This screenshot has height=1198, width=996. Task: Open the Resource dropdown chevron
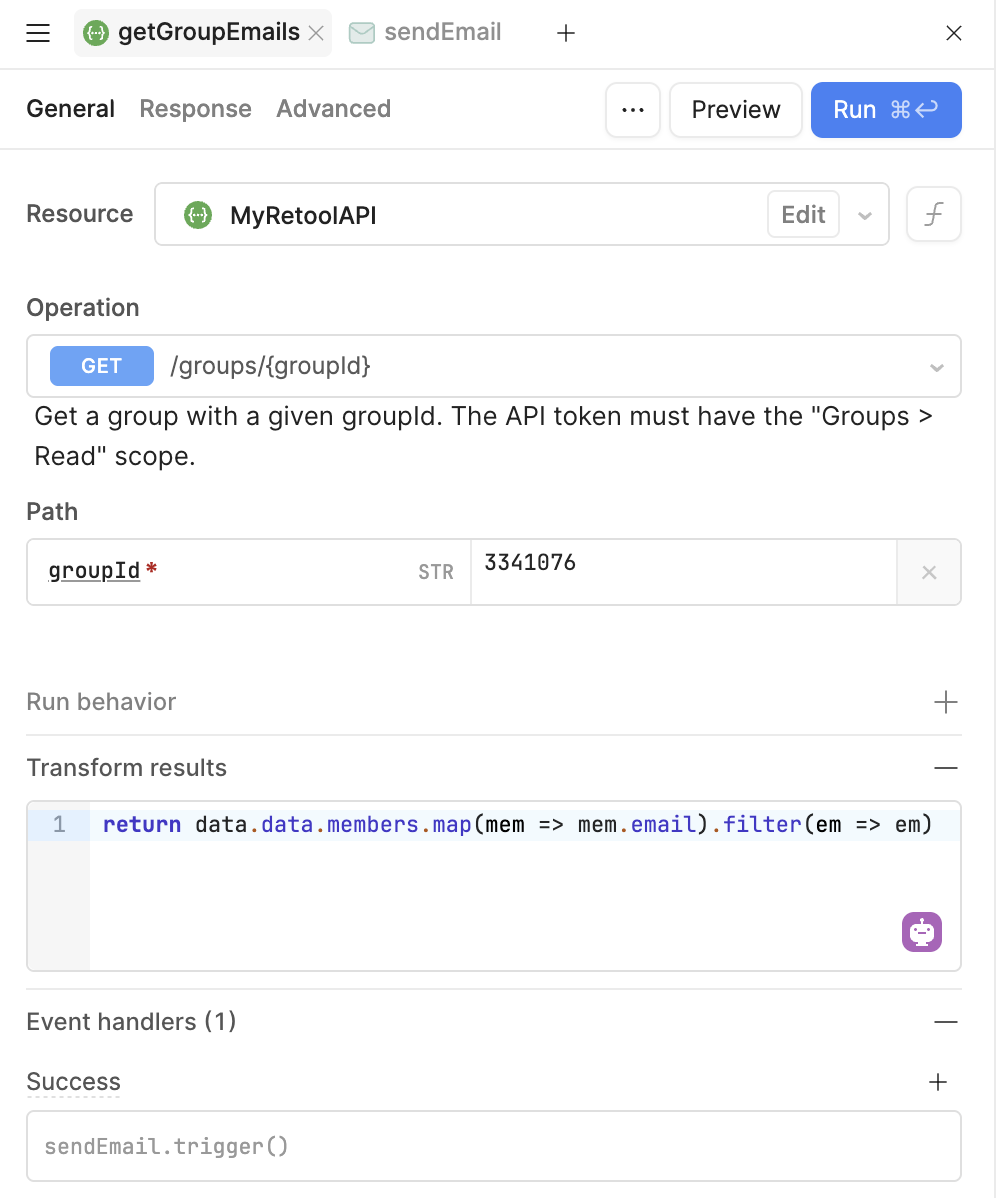(x=865, y=215)
